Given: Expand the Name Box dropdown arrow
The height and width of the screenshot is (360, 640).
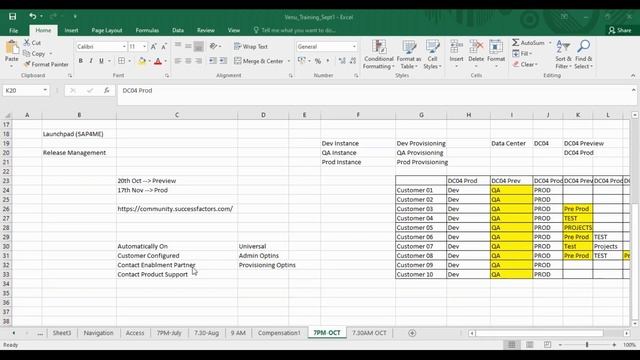Looking at the screenshot, I should (45, 90).
